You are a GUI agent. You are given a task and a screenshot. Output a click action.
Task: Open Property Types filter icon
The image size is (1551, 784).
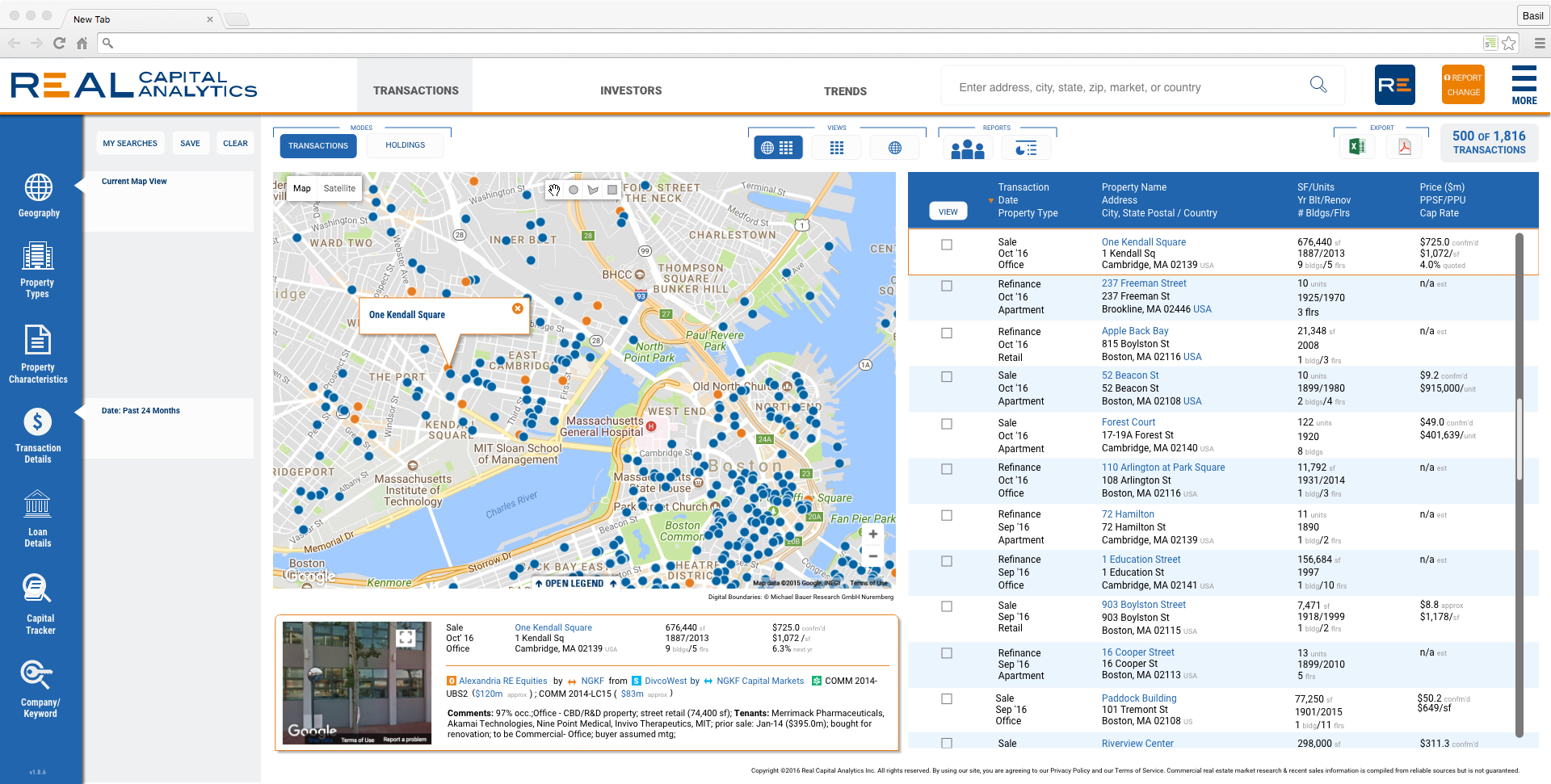click(x=37, y=256)
